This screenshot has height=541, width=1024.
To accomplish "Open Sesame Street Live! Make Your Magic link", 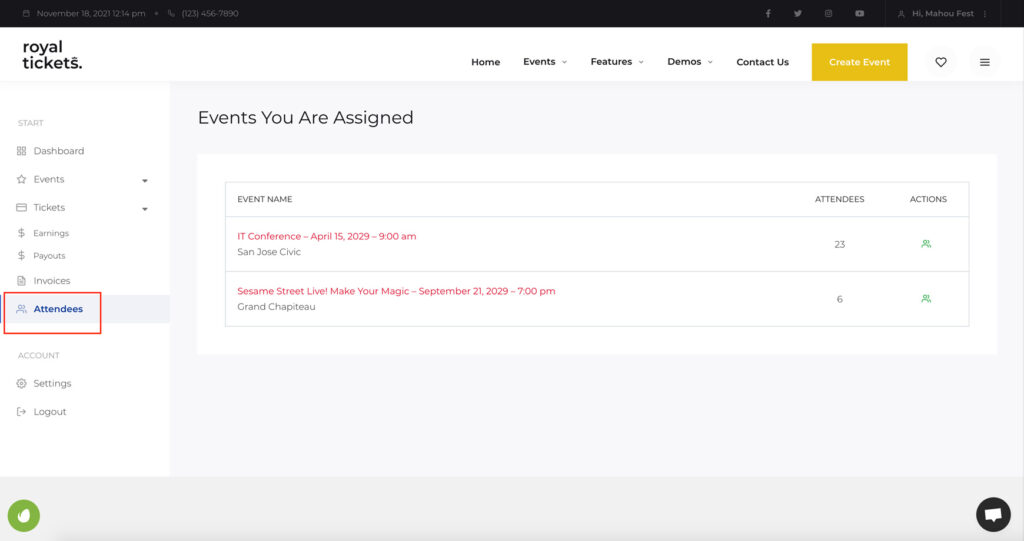I will (x=396, y=291).
